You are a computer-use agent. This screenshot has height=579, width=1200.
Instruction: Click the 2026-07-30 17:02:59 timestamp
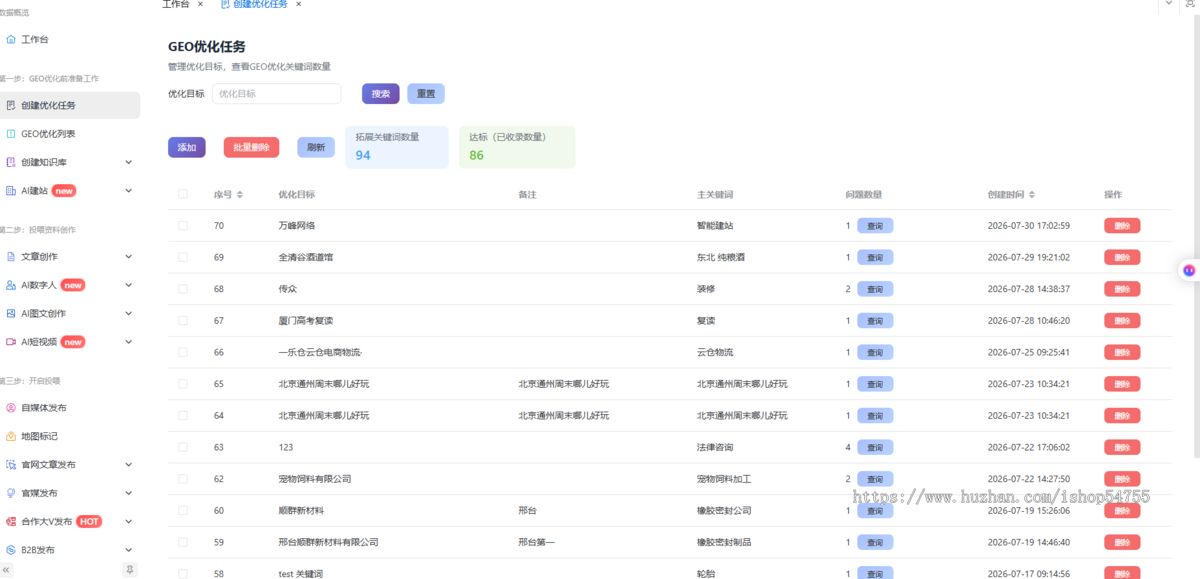[1029, 226]
